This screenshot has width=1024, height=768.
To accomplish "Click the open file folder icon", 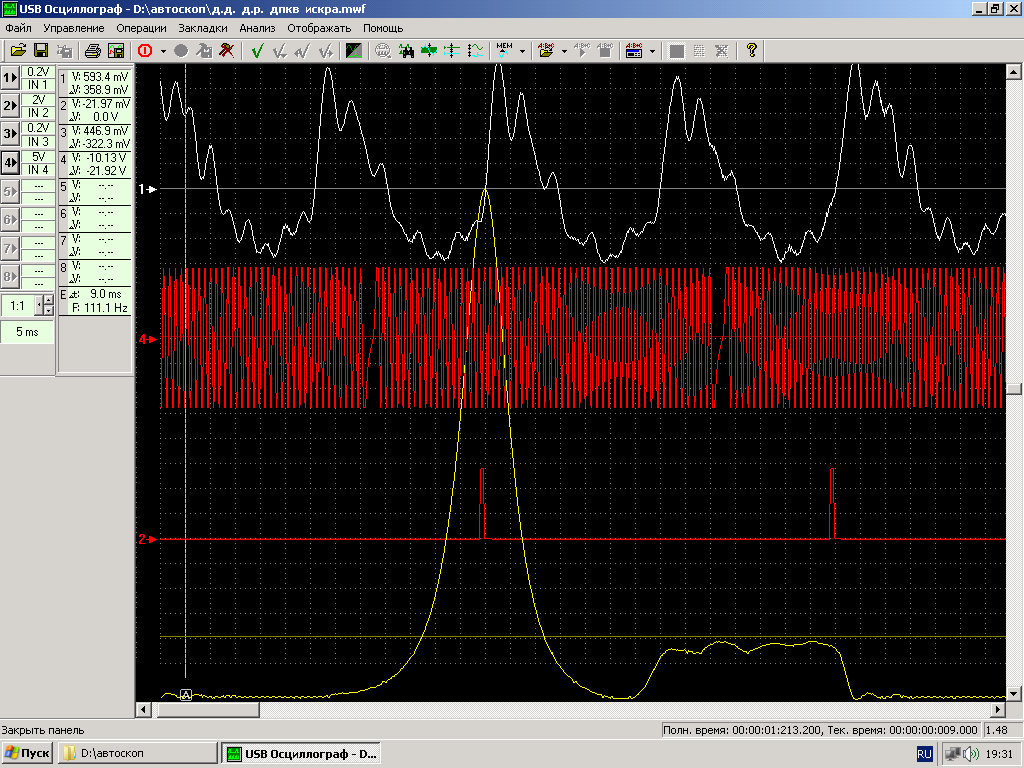I will [18, 50].
